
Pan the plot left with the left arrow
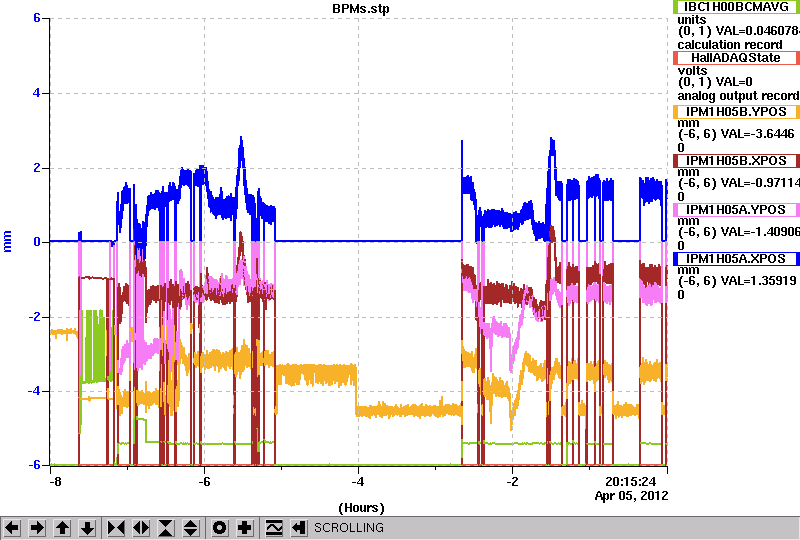pyautogui.click(x=12, y=527)
